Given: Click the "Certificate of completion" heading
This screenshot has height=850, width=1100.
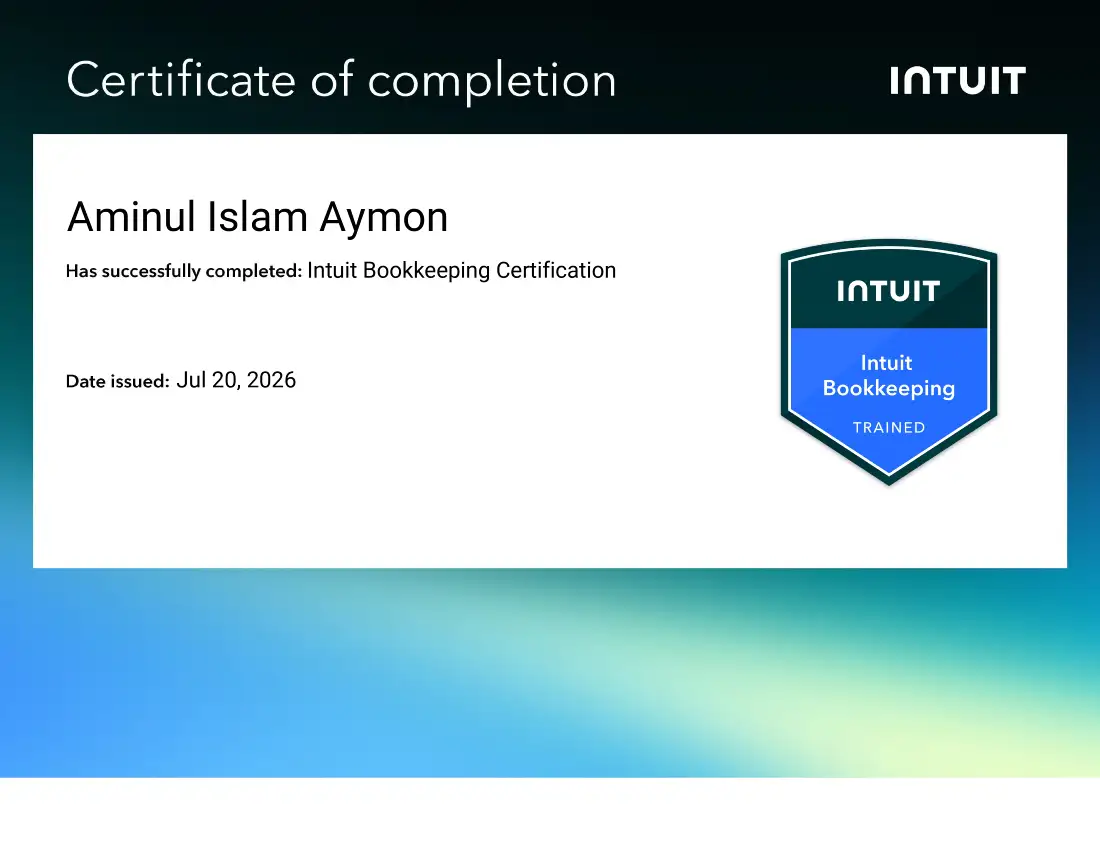Looking at the screenshot, I should (342, 80).
